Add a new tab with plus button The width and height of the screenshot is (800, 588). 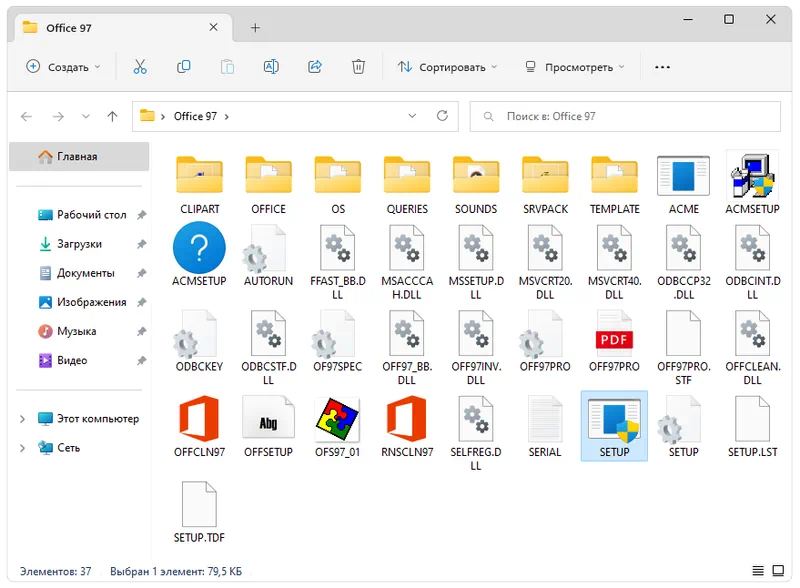(256, 28)
